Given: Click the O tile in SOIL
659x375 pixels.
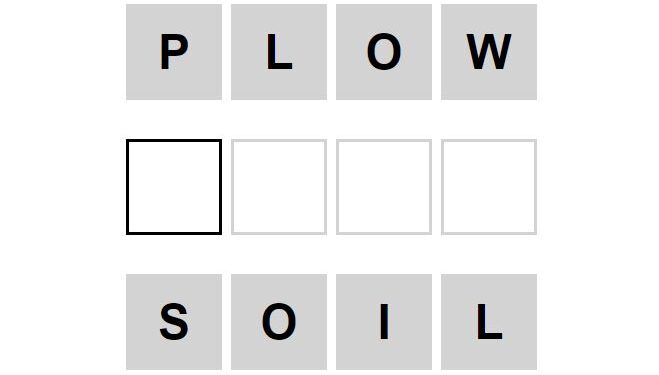Looking at the screenshot, I should 279,322.
